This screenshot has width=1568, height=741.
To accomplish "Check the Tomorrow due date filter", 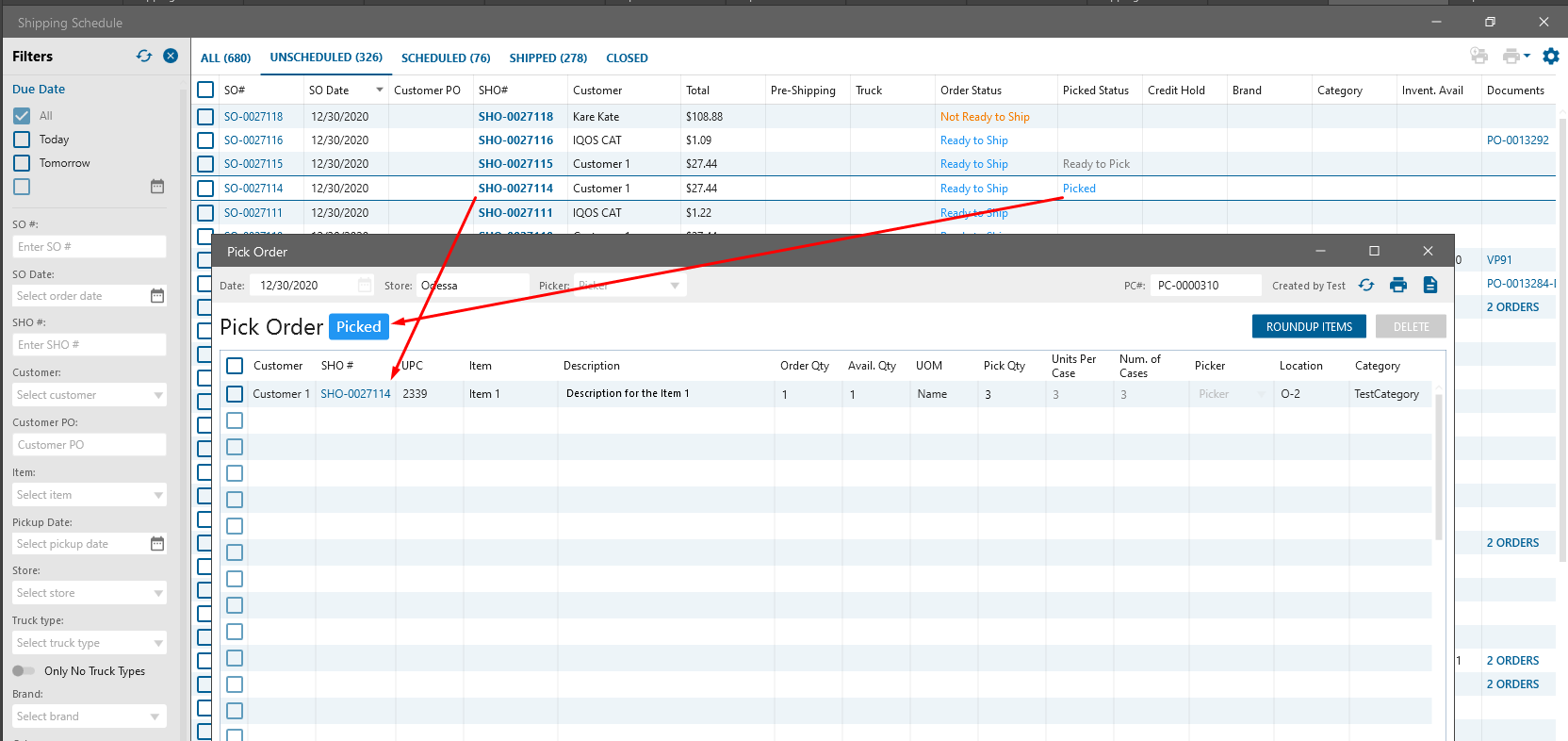I will coord(23,163).
